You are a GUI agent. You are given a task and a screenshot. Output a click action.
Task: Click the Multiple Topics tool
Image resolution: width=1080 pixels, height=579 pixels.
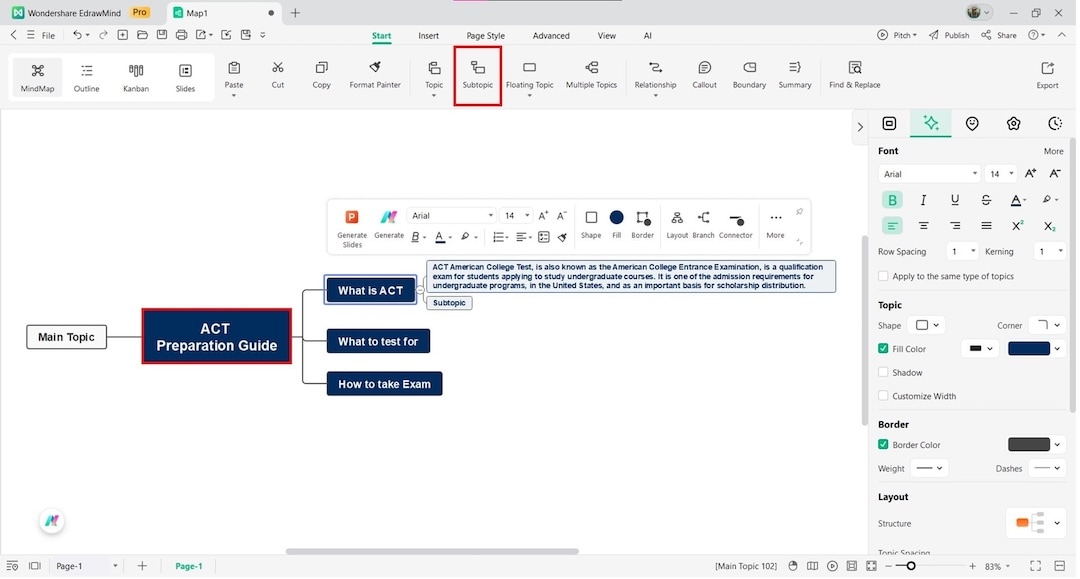click(591, 74)
